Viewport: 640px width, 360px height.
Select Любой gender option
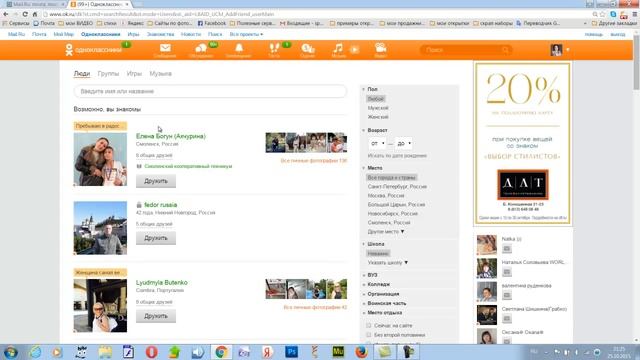coord(376,99)
